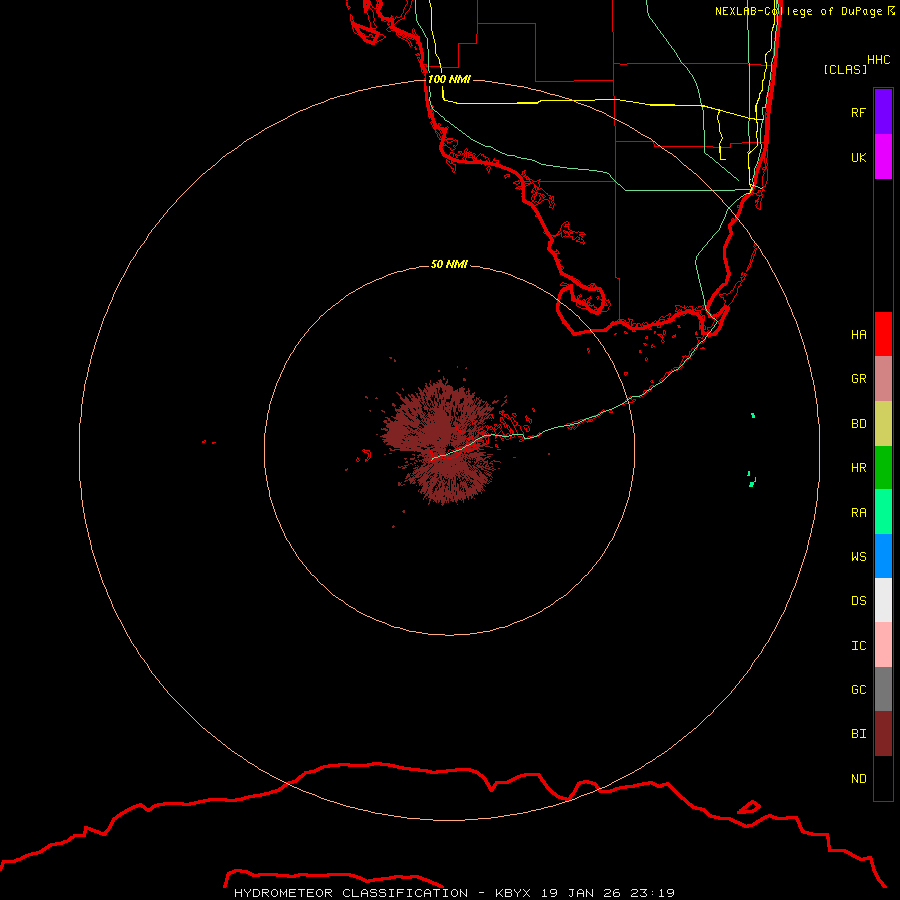Click the RA legend label
900x900 pixels.
(858, 512)
